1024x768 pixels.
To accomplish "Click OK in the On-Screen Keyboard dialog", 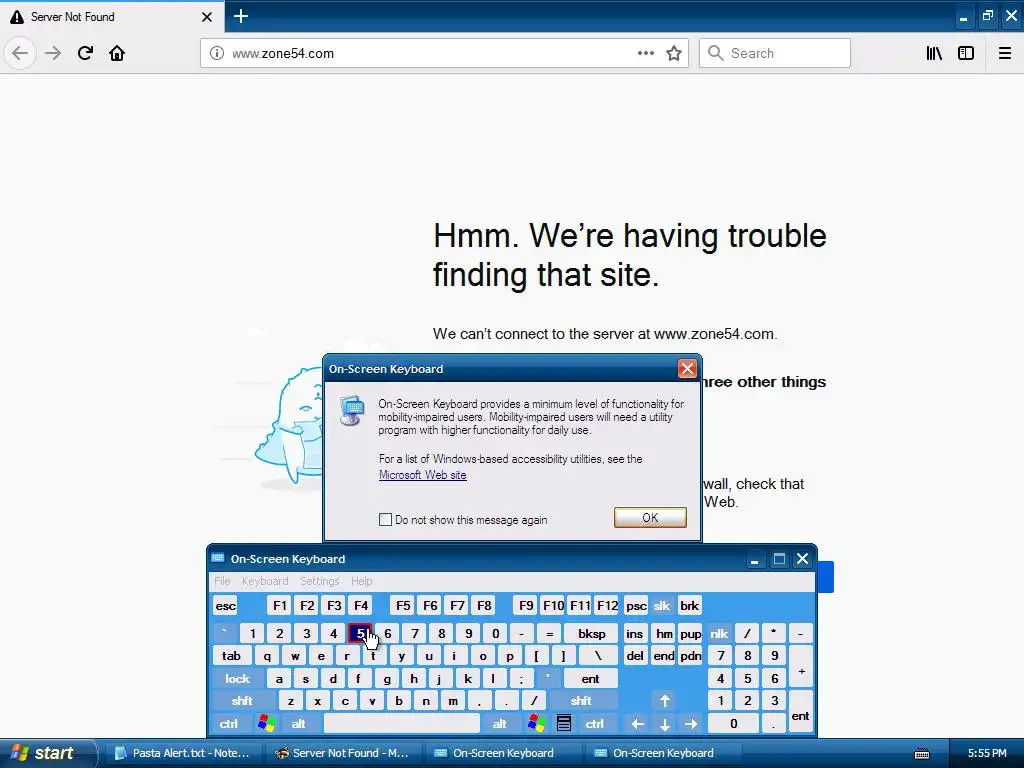I will pyautogui.click(x=650, y=517).
